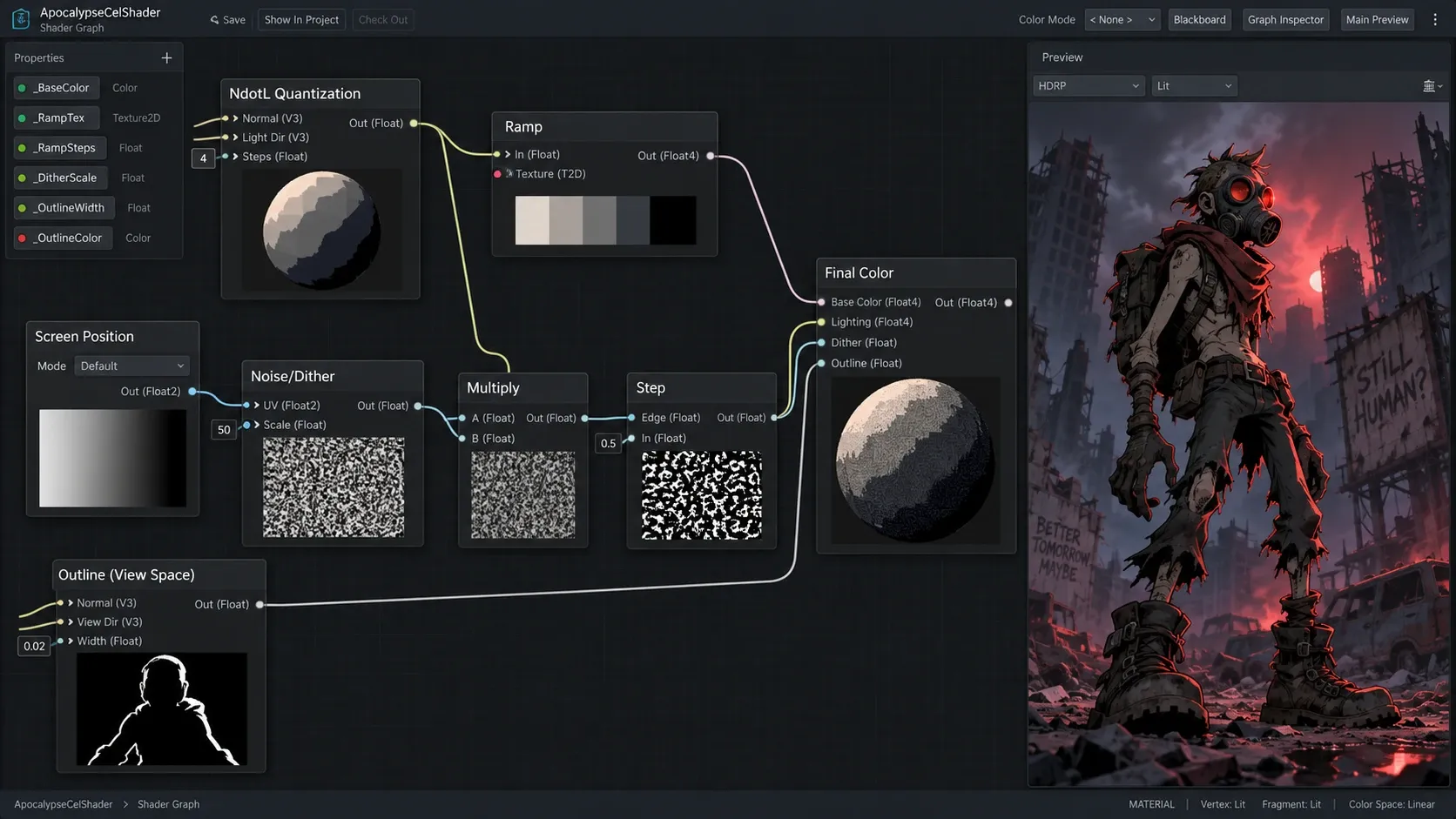1456x819 pixels.
Task: Edit the Steps value field showing 4
Action: point(203,158)
